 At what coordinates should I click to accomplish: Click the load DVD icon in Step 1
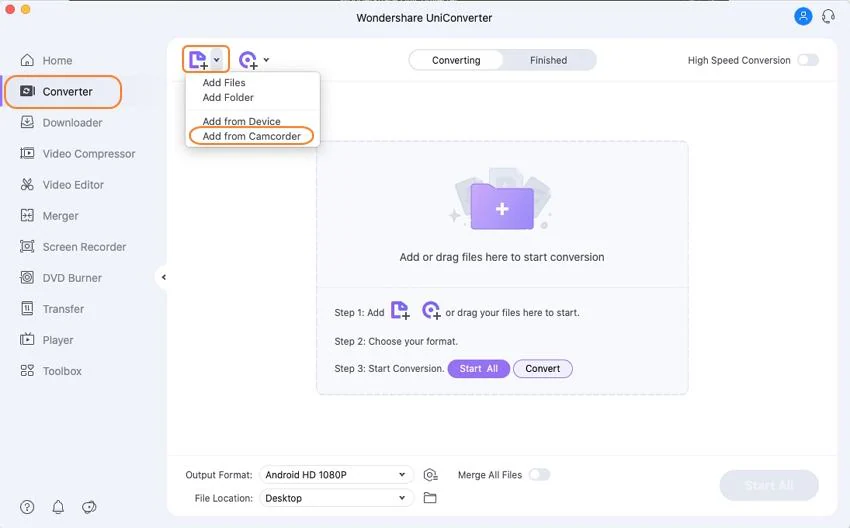tap(432, 311)
